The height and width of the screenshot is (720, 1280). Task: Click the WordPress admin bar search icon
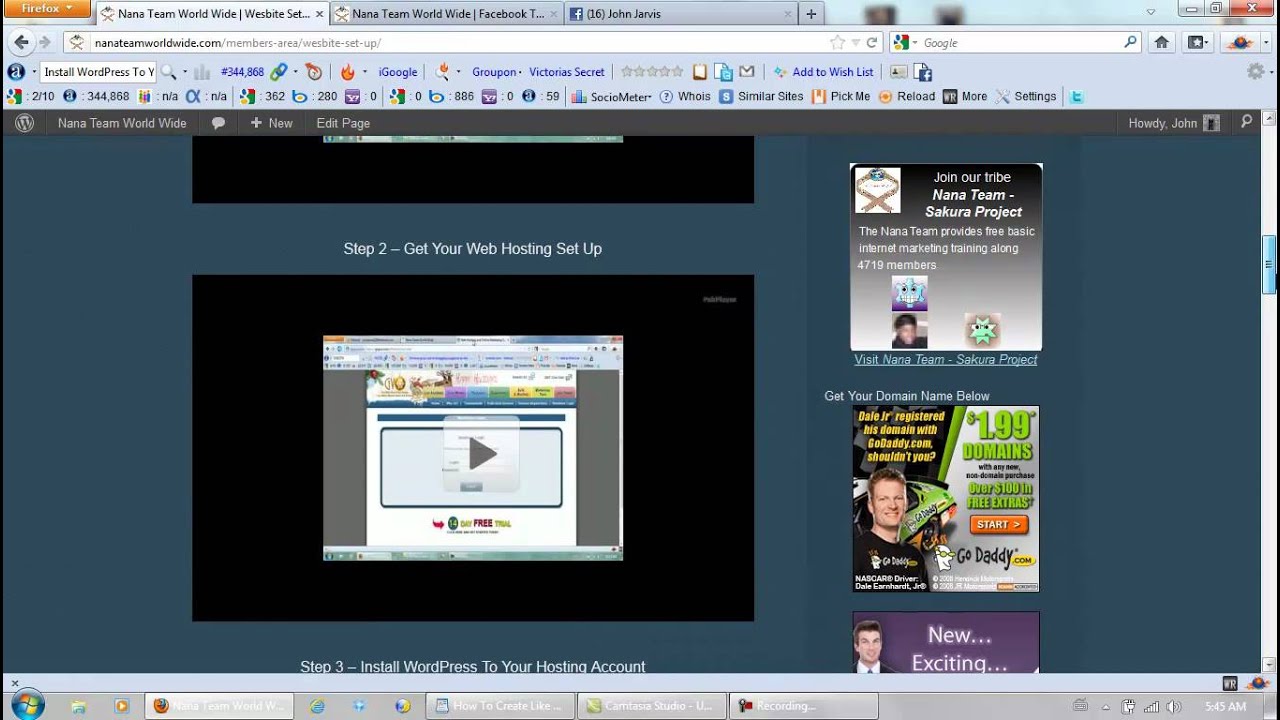[1246, 122]
